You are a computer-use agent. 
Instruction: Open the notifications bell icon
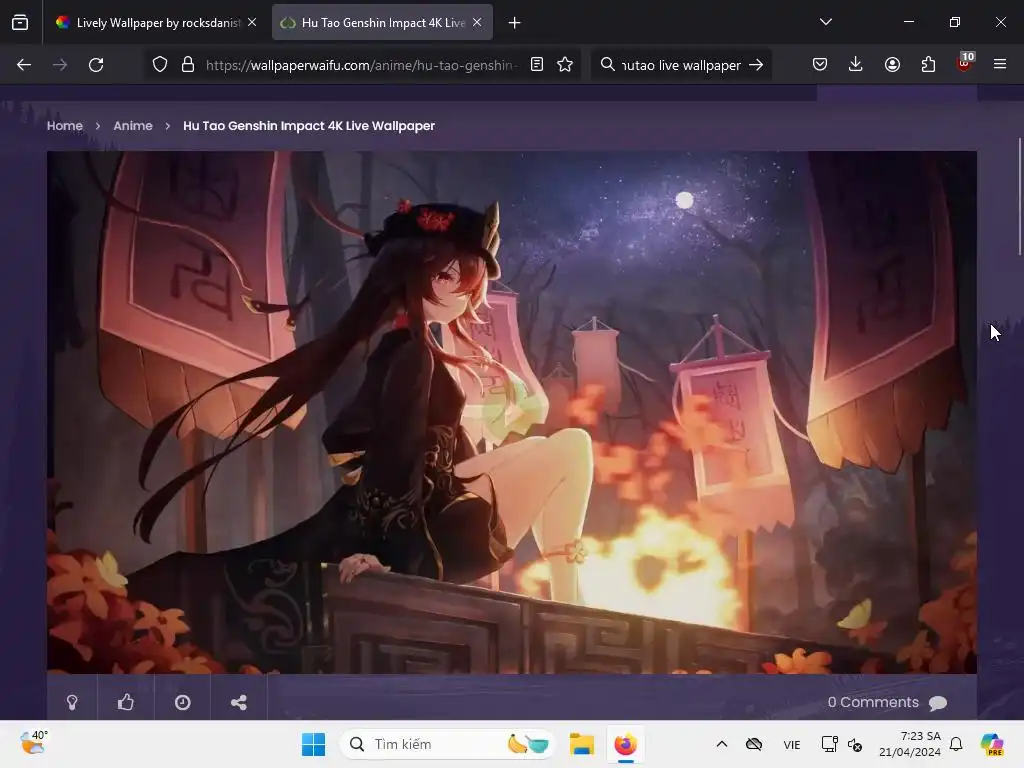(956, 744)
